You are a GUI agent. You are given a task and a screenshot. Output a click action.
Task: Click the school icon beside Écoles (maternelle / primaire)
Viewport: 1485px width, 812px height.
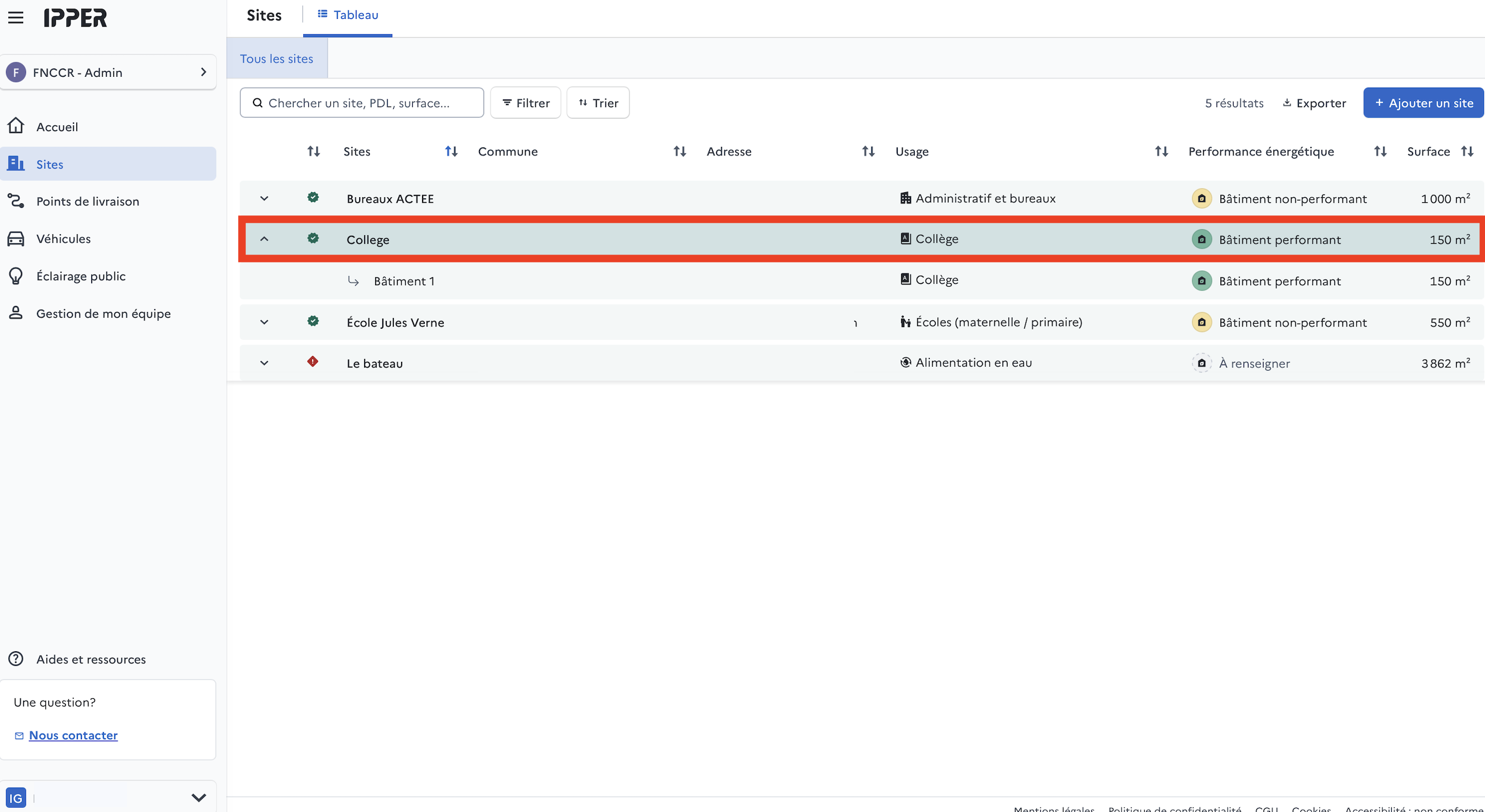tap(905, 321)
